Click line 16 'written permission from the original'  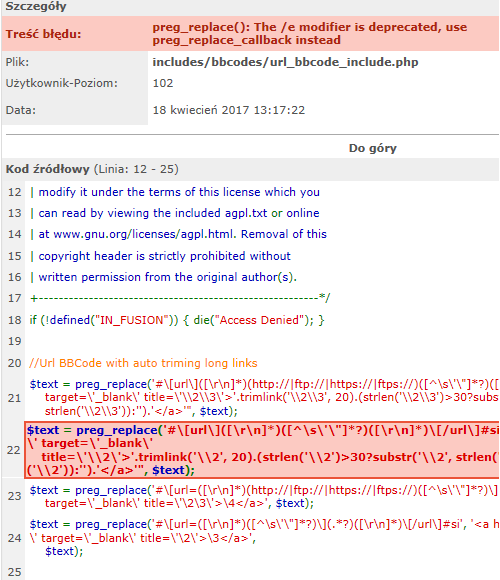pos(163,277)
